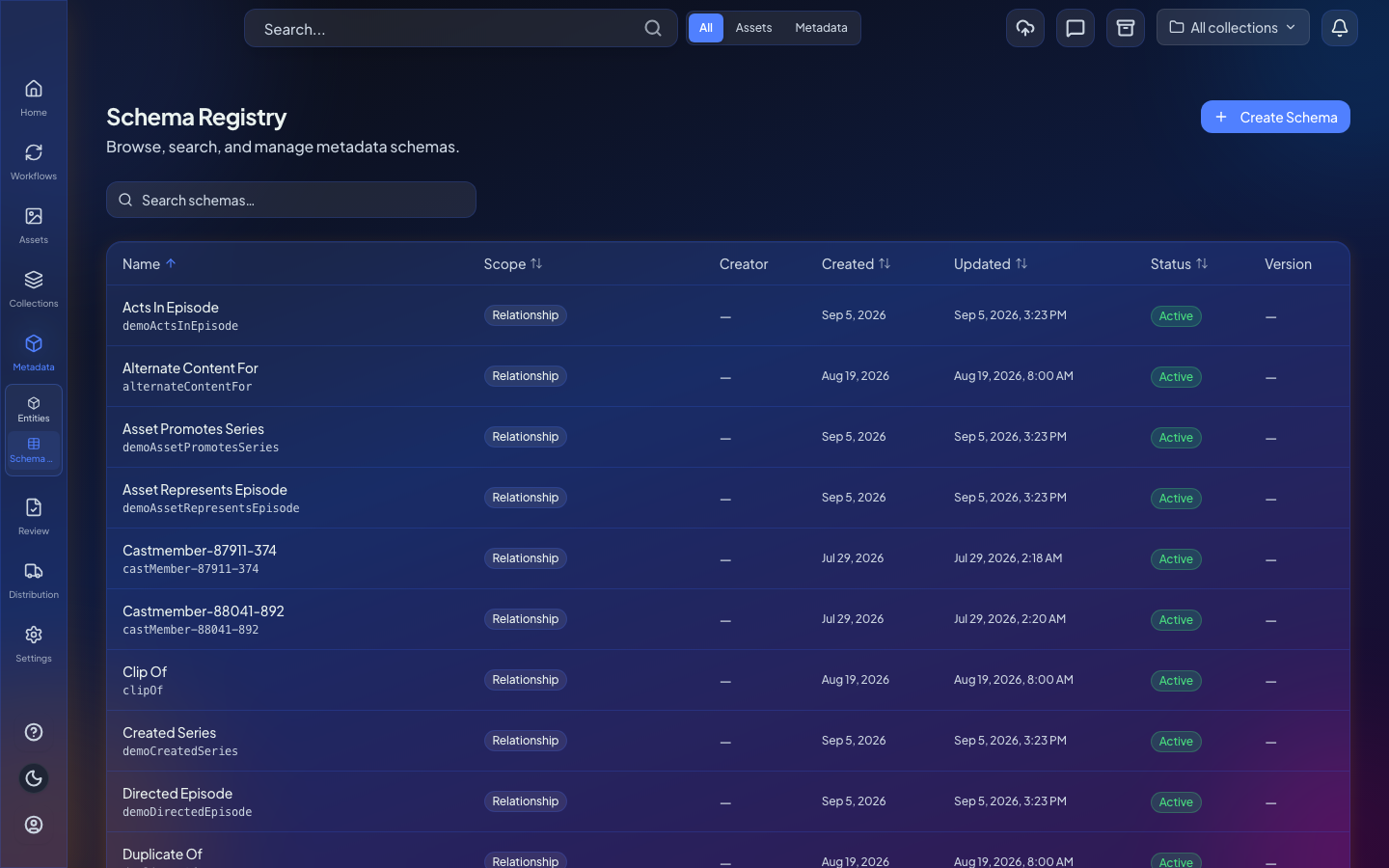Viewport: 1389px width, 868px height.
Task: Click the Jul 29, 2026, 2:18 AM updated value
Action: click(x=1008, y=558)
